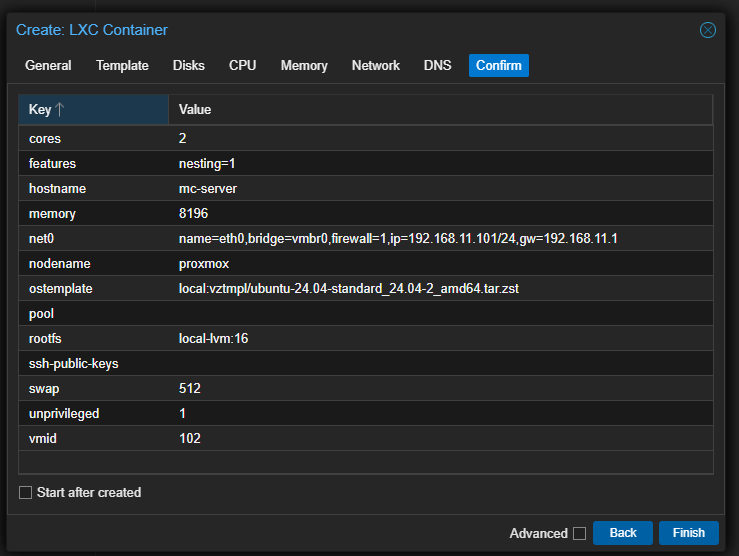This screenshot has width=739, height=556.
Task: Click the Finish button
Action: [x=688, y=533]
